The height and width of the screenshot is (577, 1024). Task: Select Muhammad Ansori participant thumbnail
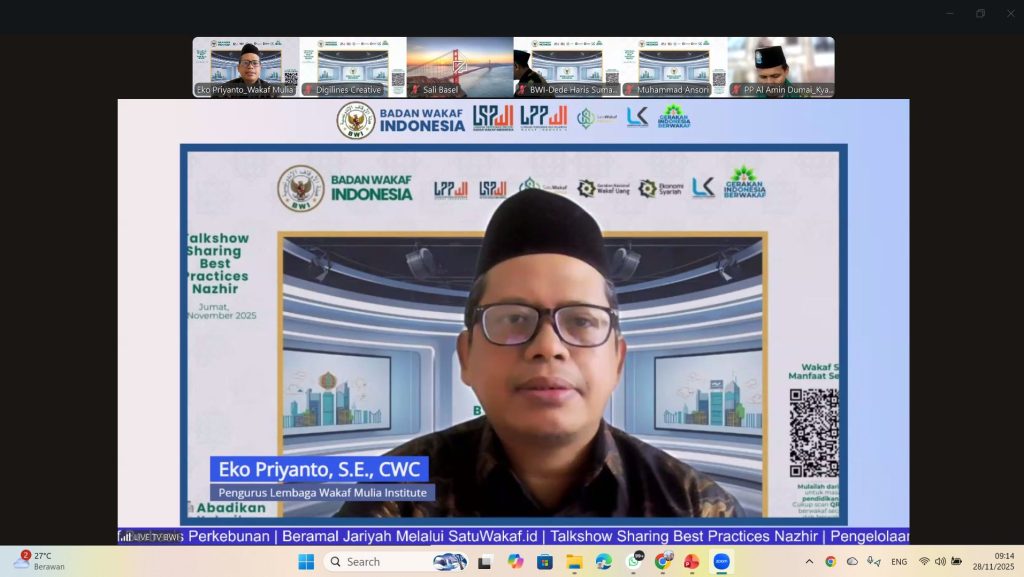(x=674, y=67)
